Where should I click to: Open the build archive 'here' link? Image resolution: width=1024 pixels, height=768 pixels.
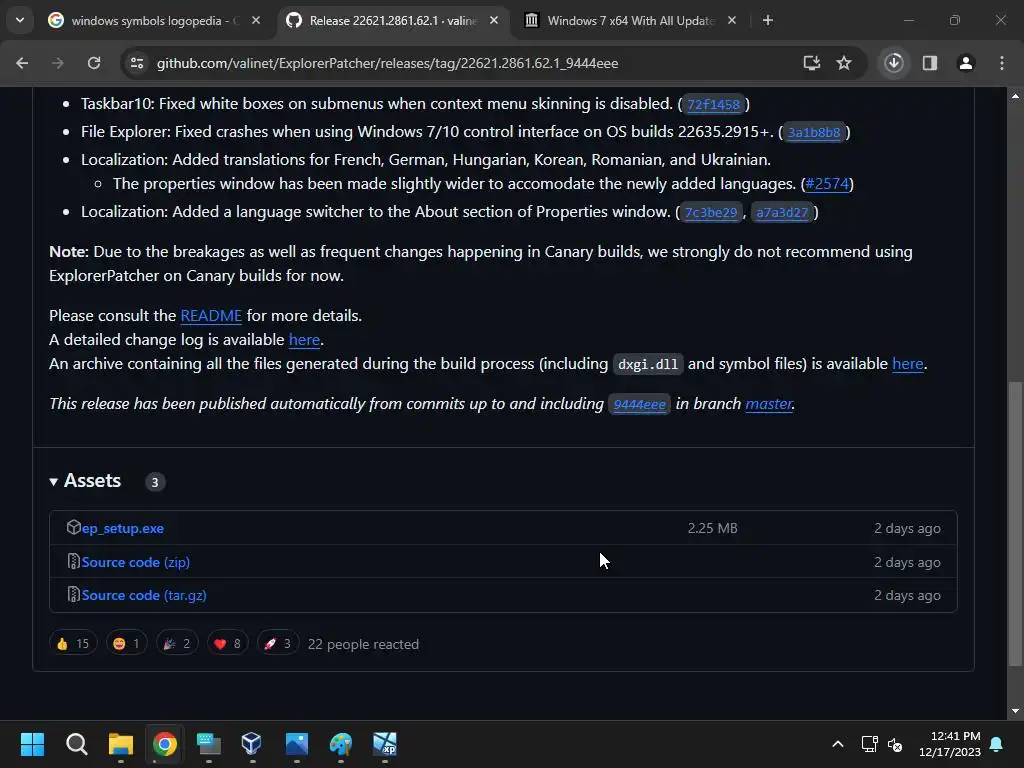(x=908, y=364)
